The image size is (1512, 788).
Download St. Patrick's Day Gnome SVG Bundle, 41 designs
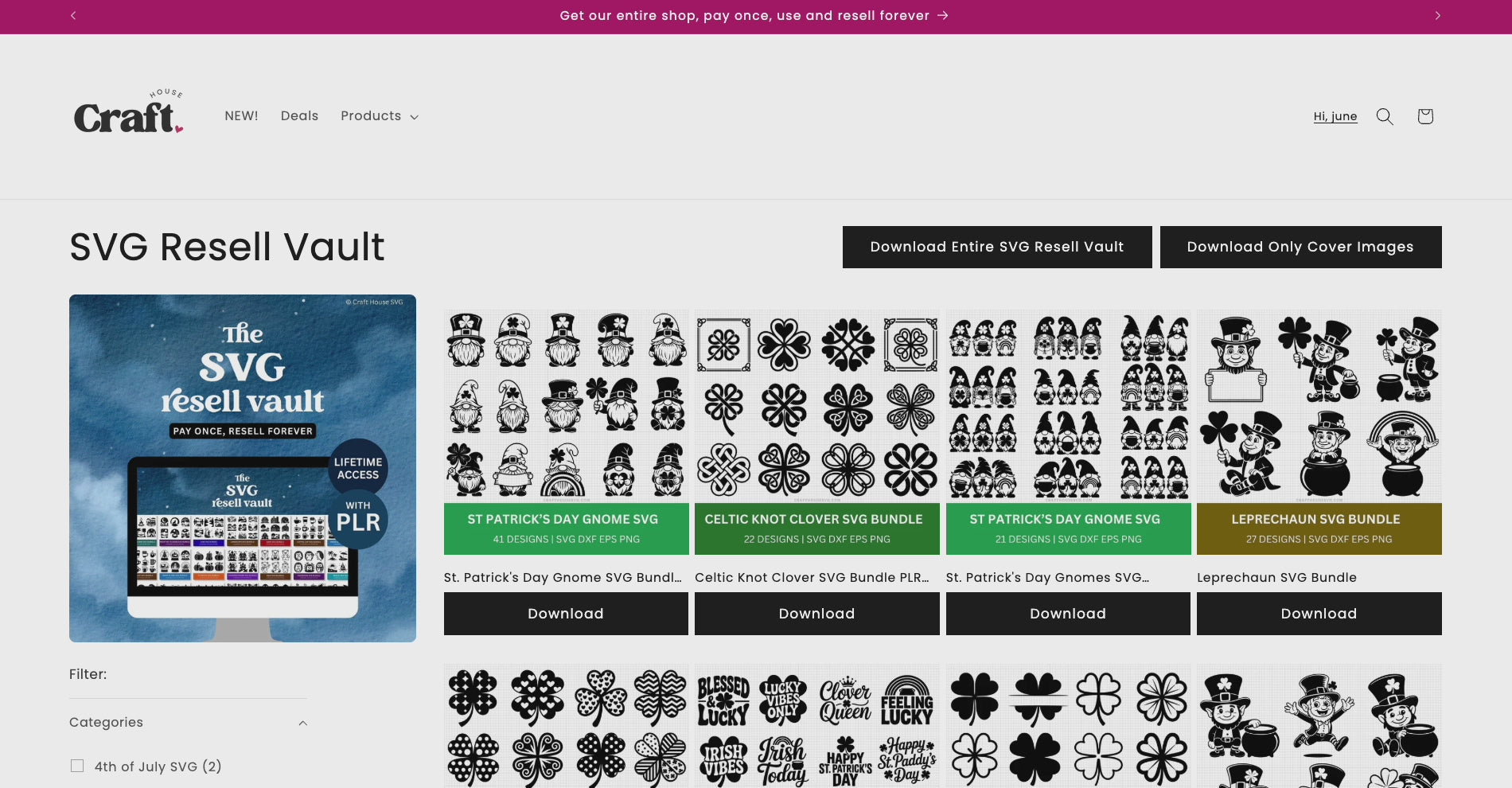point(566,614)
